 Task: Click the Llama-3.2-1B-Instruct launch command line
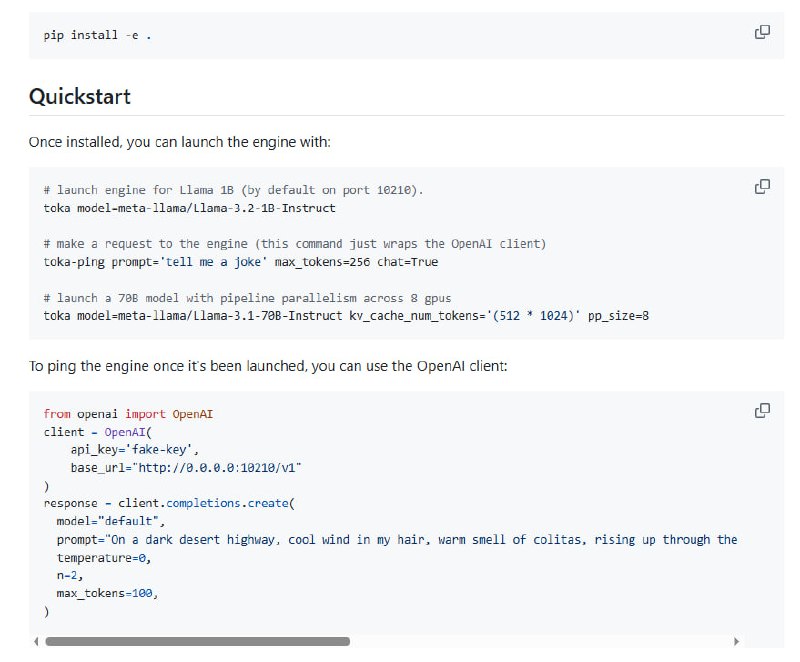(x=189, y=208)
